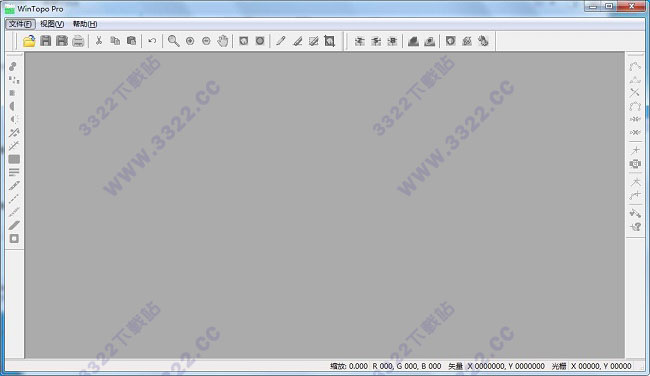This screenshot has width=650, height=376.
Task: Click the three horizontal lines icon
Action: point(14,172)
